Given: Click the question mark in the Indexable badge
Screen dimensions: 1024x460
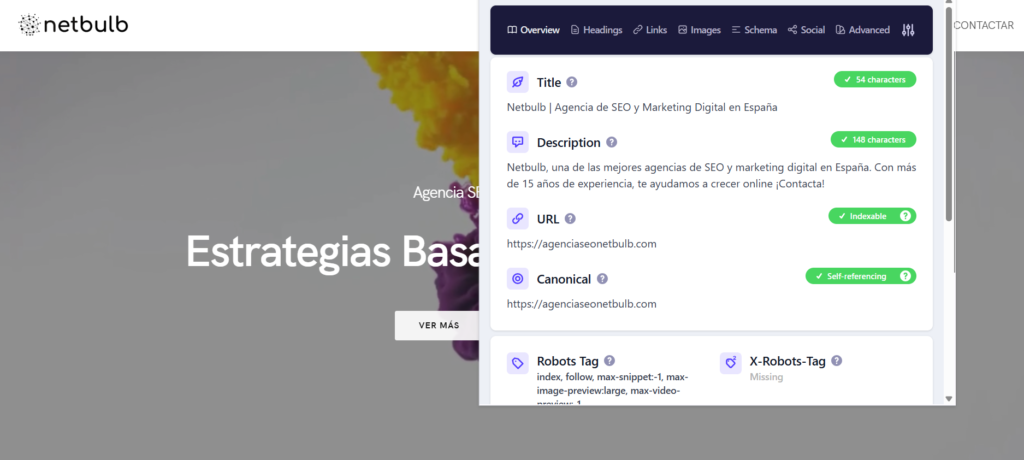Looking at the screenshot, I should 905,216.
